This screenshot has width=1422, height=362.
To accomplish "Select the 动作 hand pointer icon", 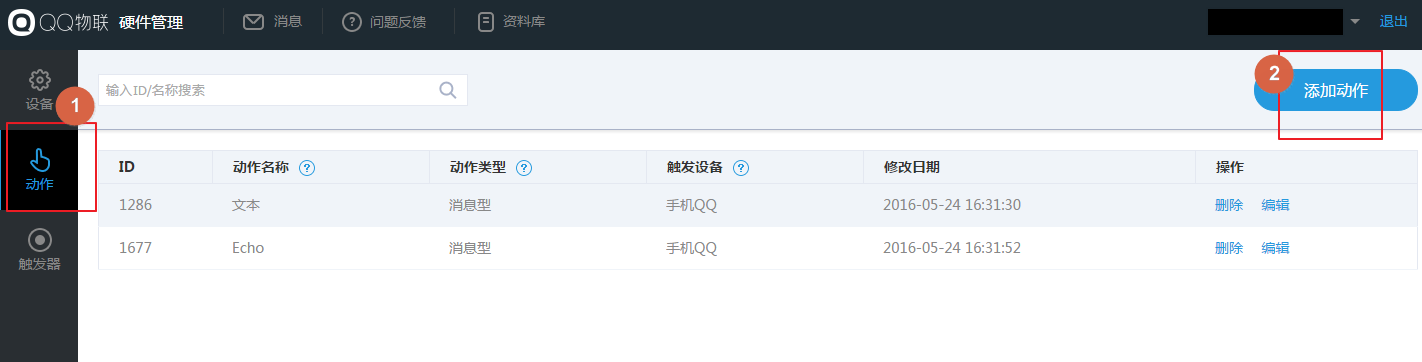I will pyautogui.click(x=40, y=159).
